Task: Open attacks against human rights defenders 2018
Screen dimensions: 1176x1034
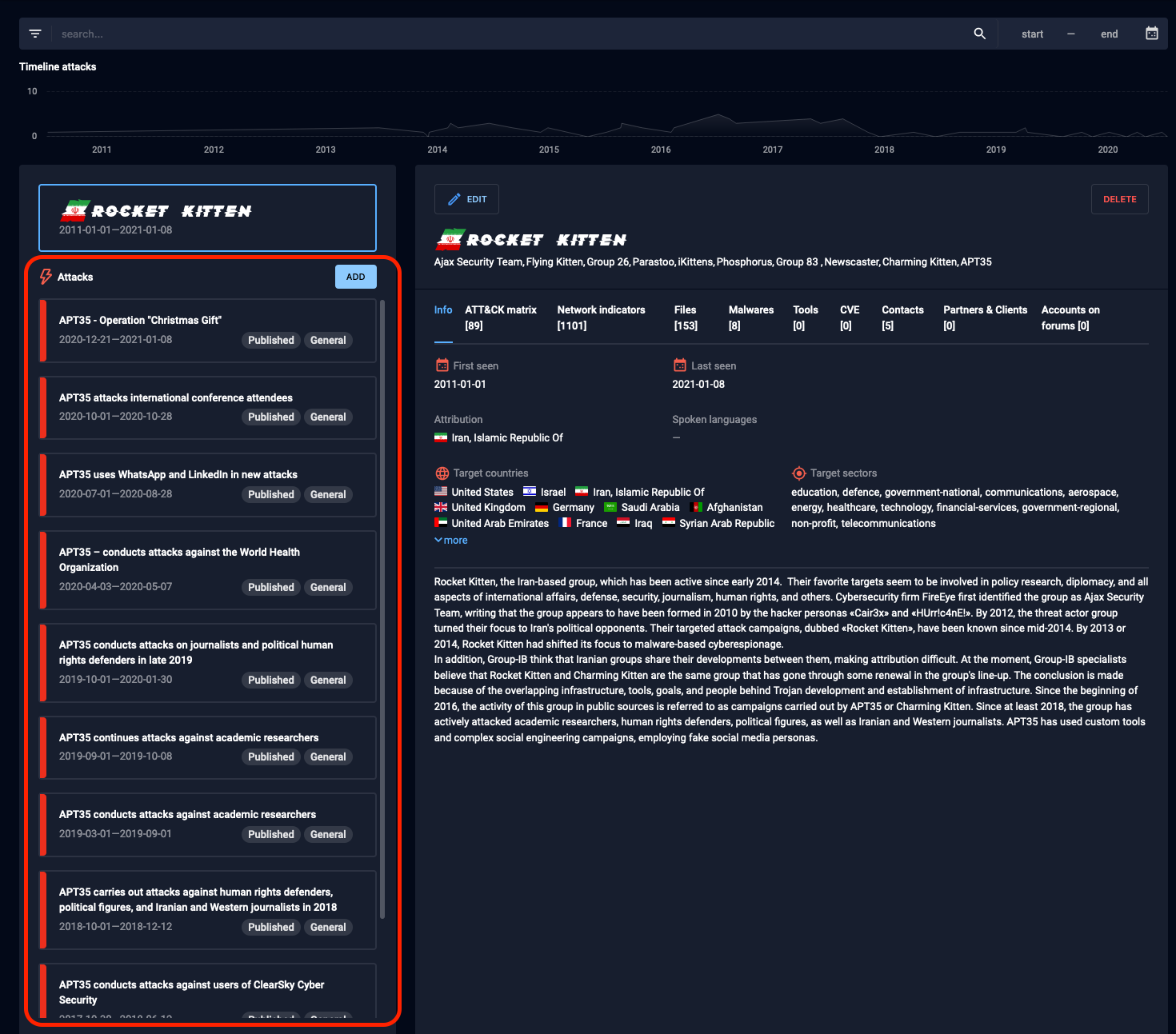Action: [208, 910]
